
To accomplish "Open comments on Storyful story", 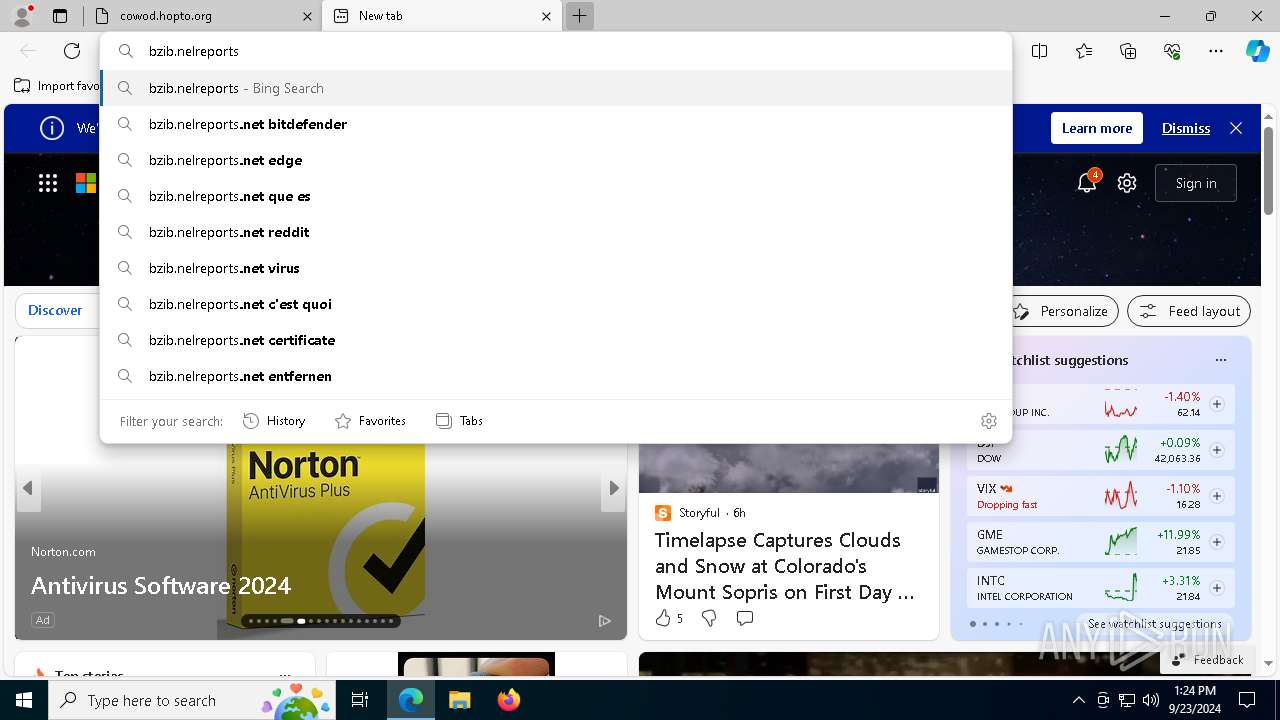I will tap(744, 619).
